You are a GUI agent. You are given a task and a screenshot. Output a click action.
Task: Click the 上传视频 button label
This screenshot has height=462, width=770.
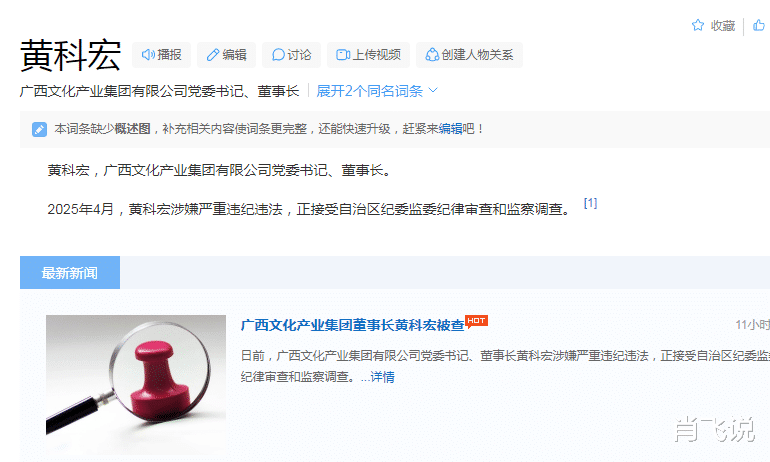click(377, 54)
